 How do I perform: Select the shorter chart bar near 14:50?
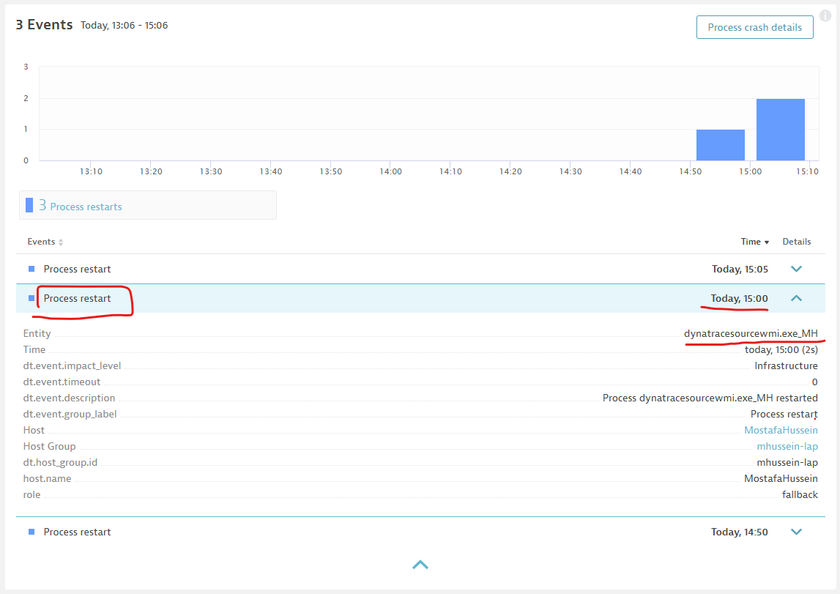point(720,145)
